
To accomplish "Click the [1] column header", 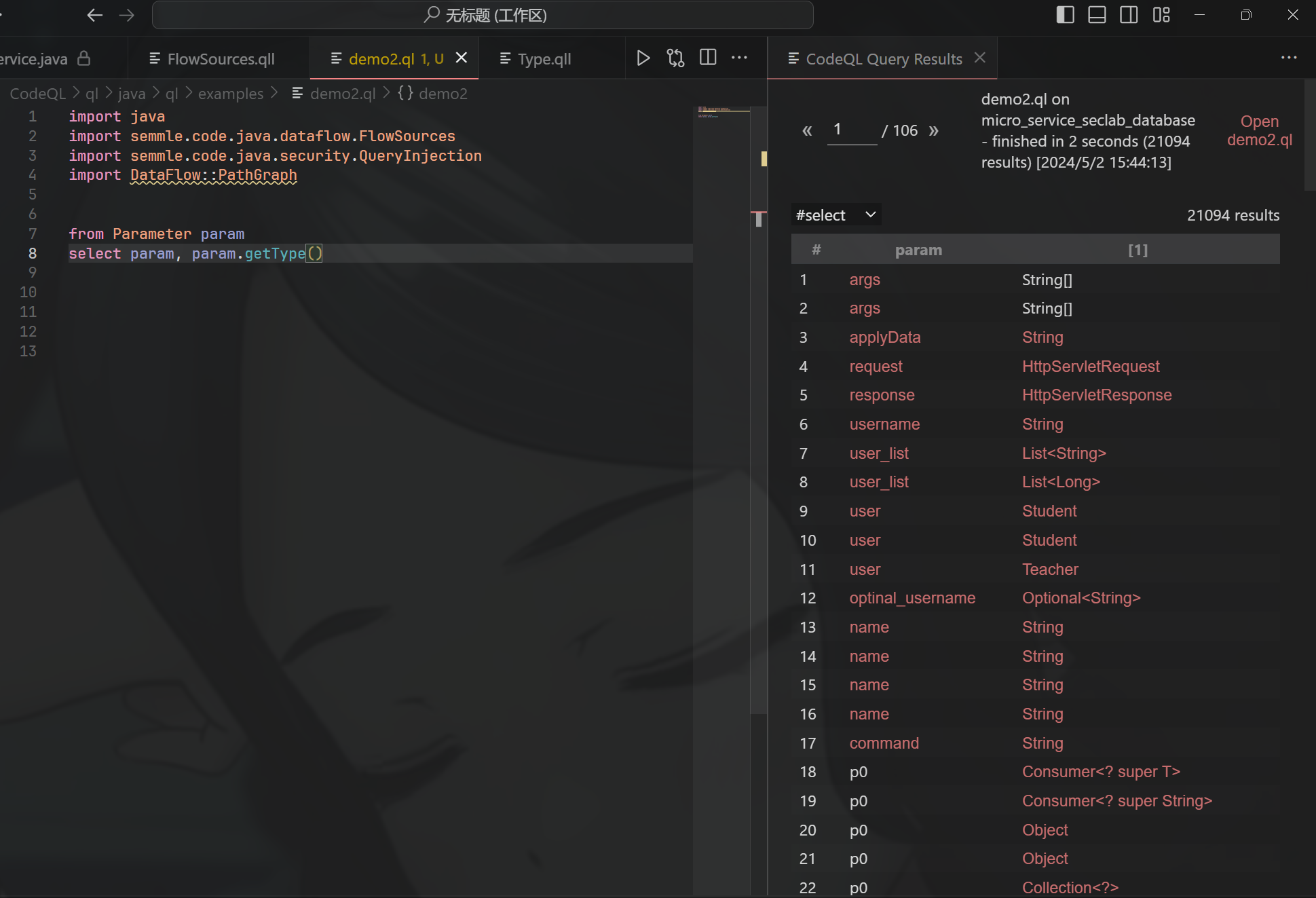I will point(1138,250).
